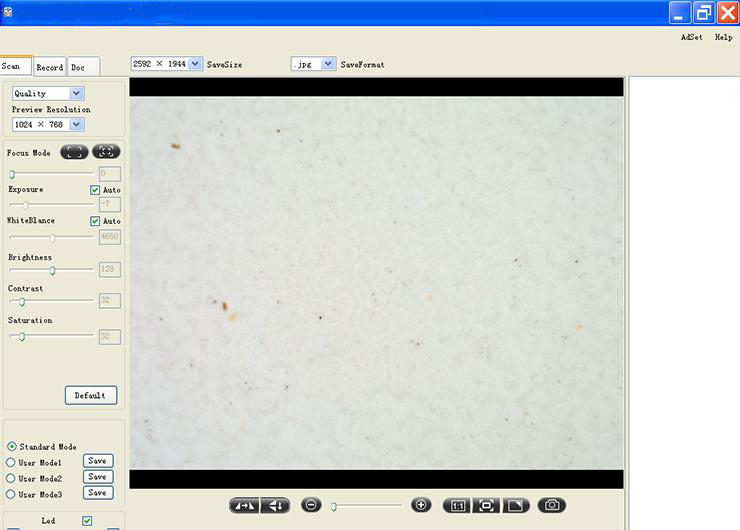The height and width of the screenshot is (530, 740).
Task: Click the camera preview image
Action: [376, 283]
